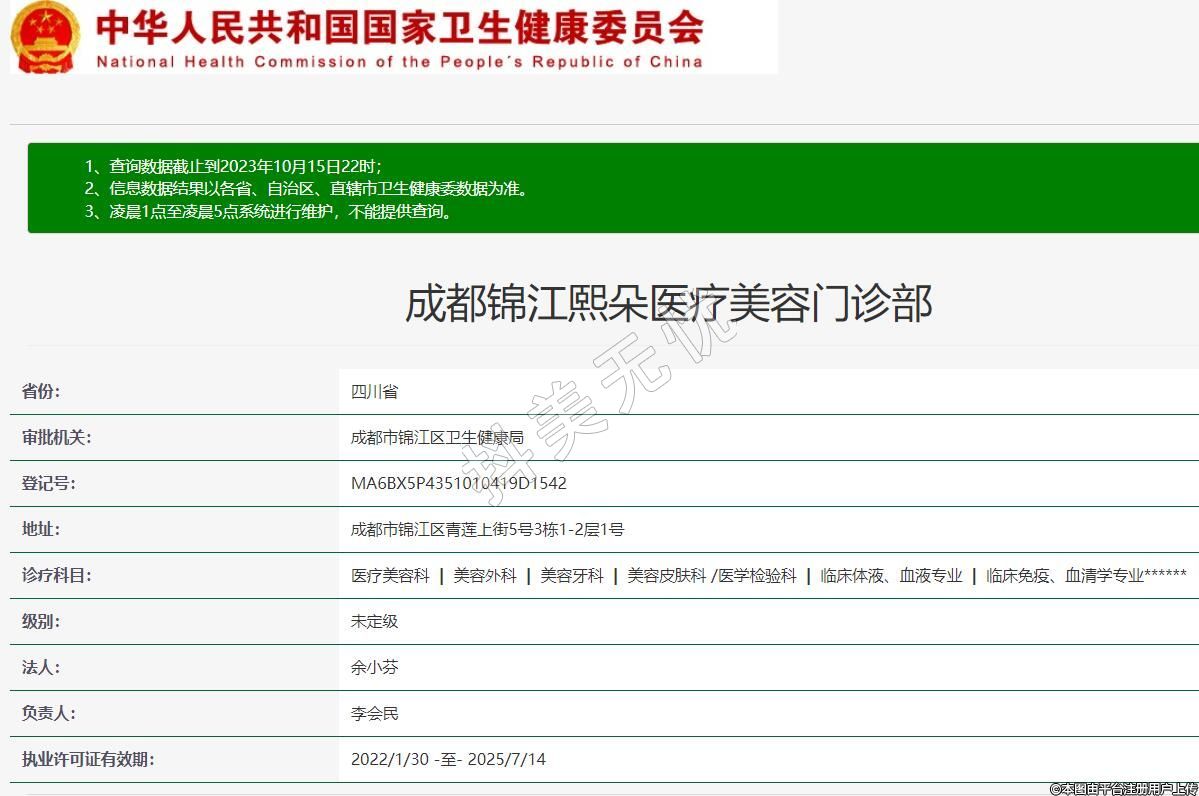Click the Chinese title 中华人民共和国国家卫生健康委员会

click(x=400, y=27)
